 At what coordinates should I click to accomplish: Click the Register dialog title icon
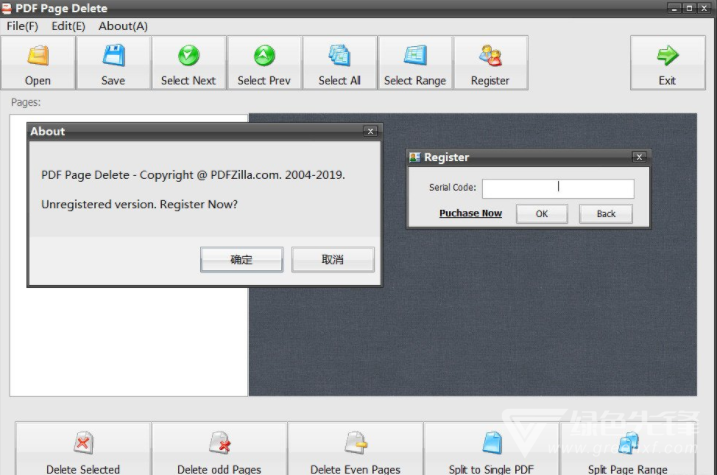pos(415,157)
